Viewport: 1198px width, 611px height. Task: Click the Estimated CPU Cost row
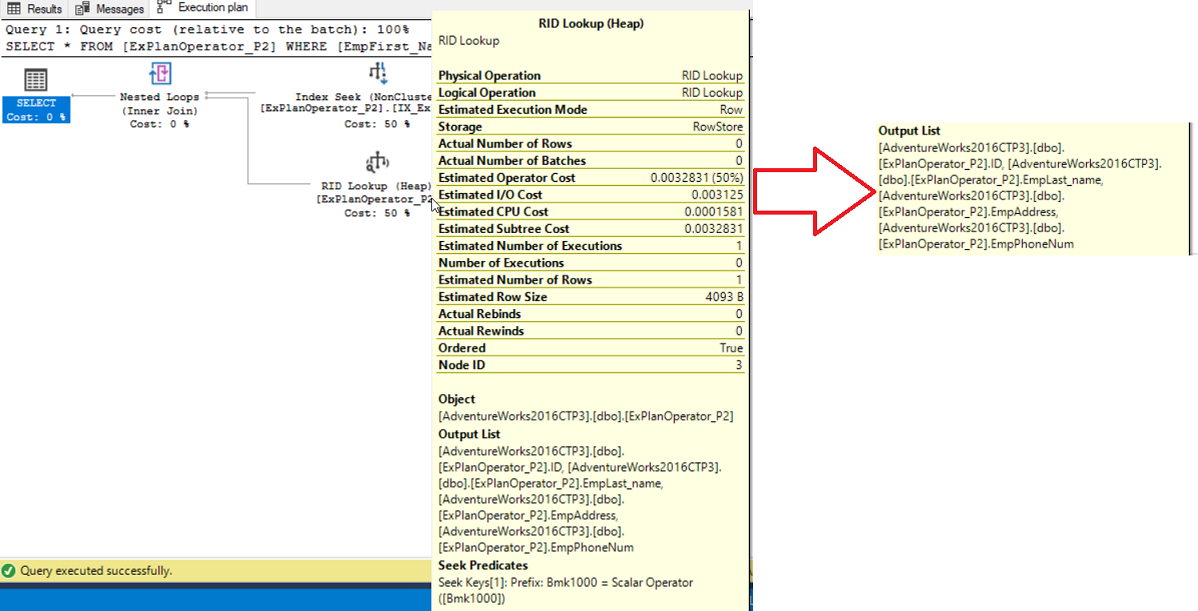[591, 212]
